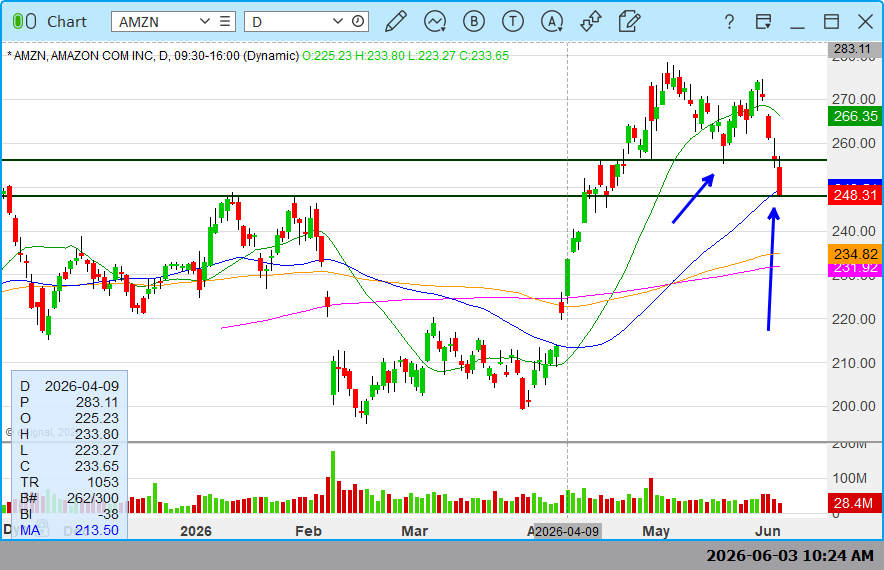This screenshot has width=884, height=570.
Task: Click the window link indicator icon beside Chart
Action: [24, 21]
